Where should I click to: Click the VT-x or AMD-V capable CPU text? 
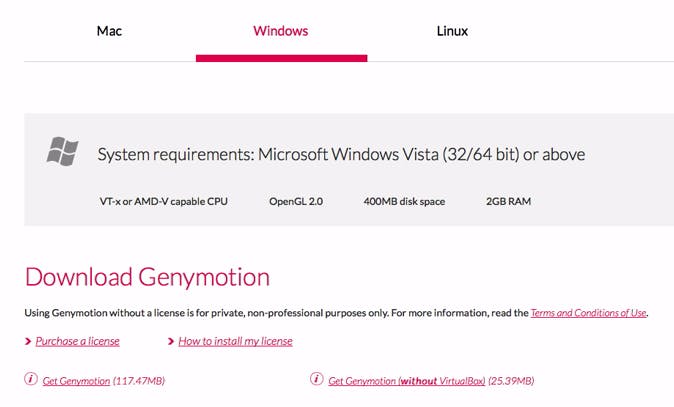(x=163, y=201)
